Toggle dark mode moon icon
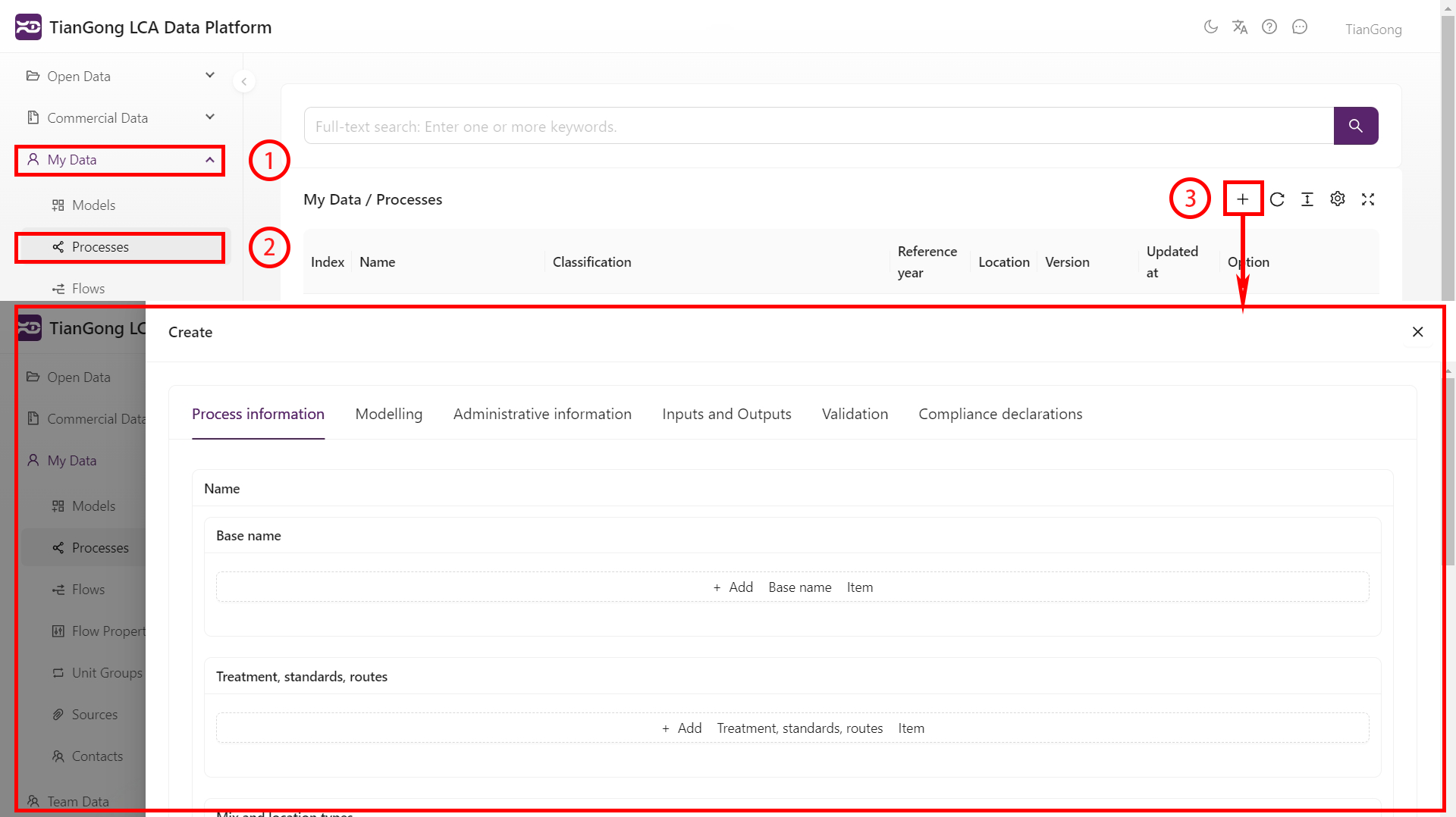Viewport: 1456px width, 817px height. [x=1211, y=27]
